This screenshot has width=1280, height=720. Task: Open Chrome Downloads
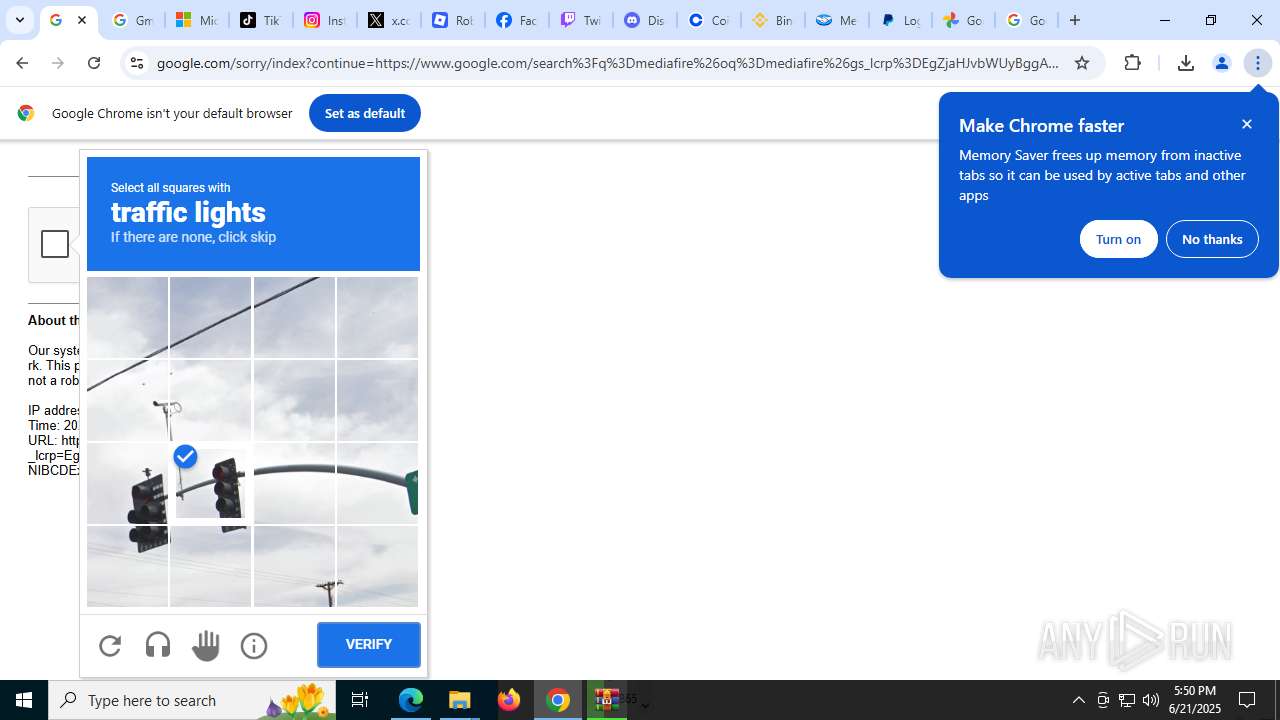(1186, 63)
